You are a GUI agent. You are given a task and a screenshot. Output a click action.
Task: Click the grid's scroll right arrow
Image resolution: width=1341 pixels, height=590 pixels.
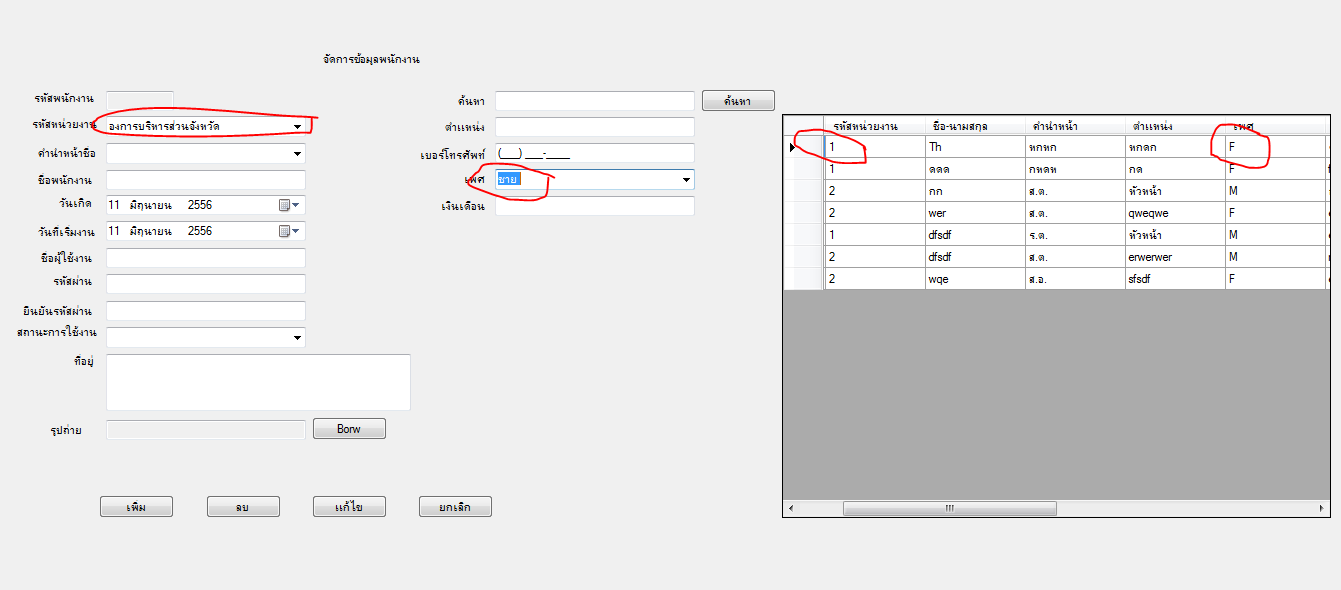click(1322, 508)
